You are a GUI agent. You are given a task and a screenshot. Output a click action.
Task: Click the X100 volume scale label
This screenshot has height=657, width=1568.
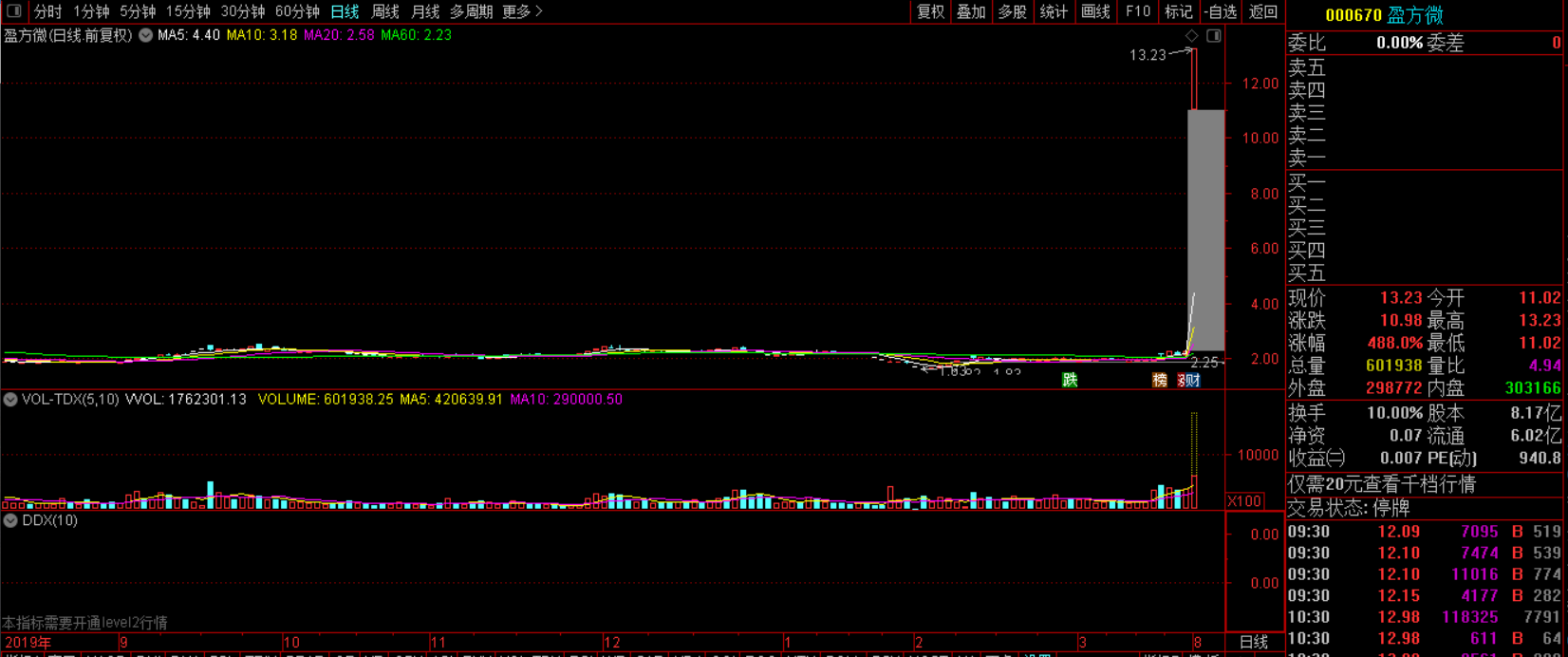pos(1244,501)
